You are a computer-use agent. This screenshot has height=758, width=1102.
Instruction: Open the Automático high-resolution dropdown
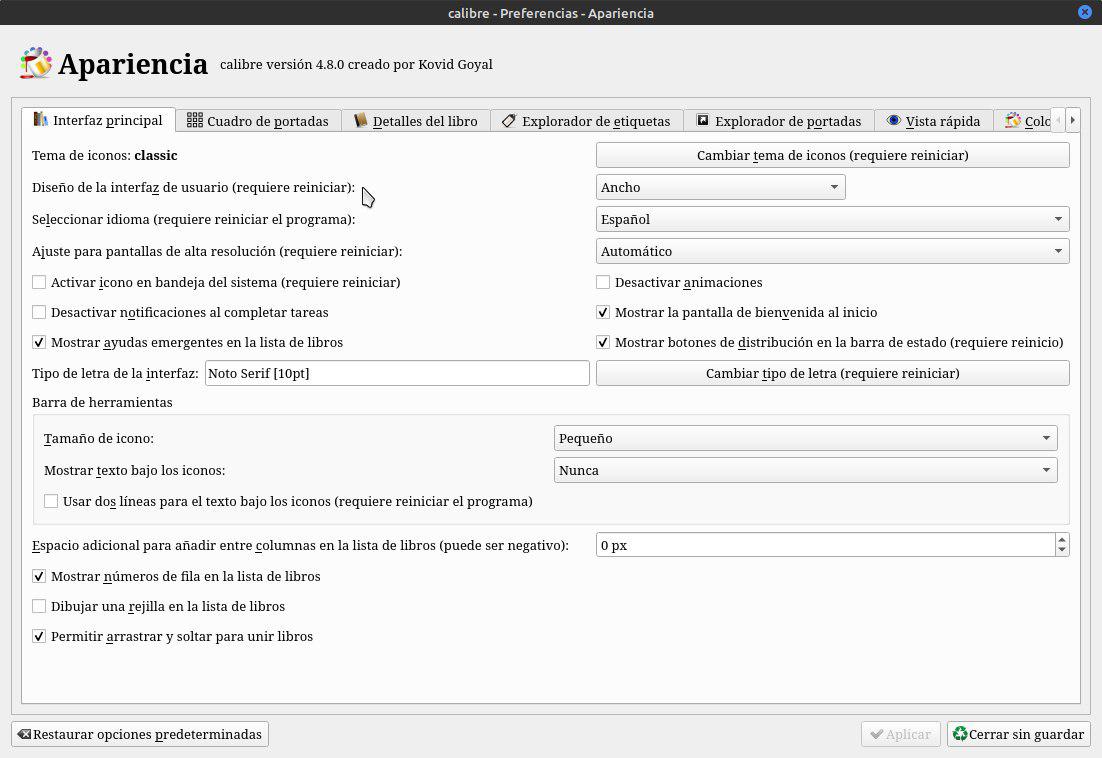833,251
